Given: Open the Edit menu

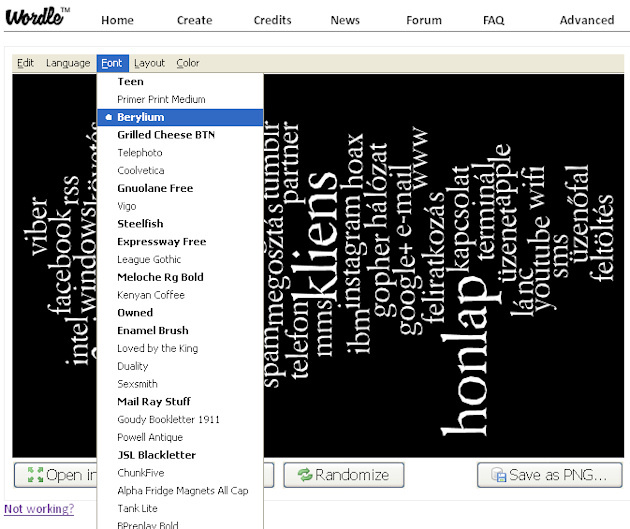Looking at the screenshot, I should click(x=25, y=63).
